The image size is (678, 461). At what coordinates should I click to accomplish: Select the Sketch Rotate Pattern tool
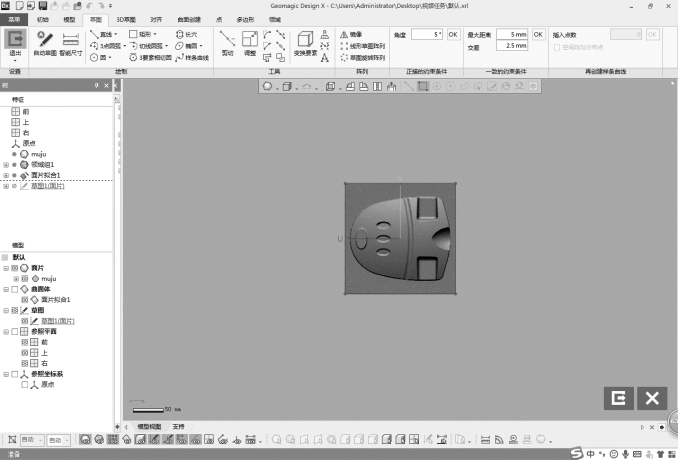(x=363, y=58)
